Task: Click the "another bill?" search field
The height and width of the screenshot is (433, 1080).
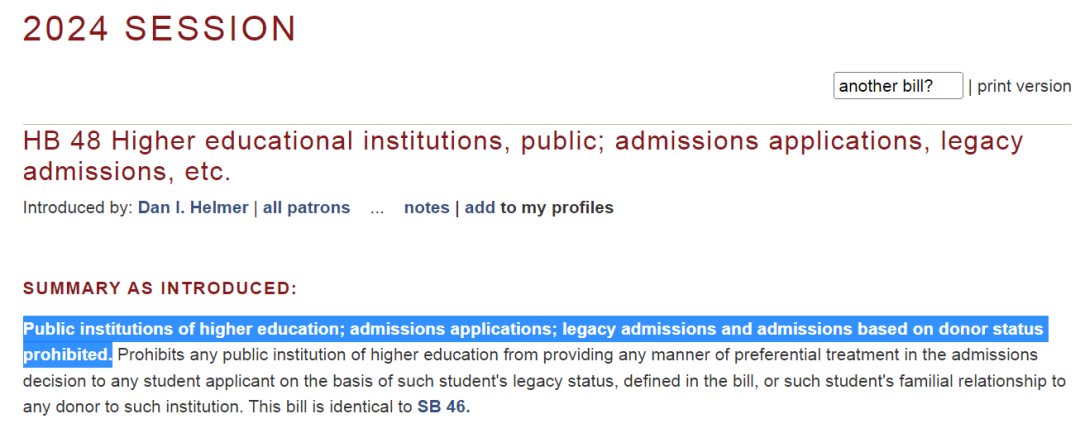Action: pyautogui.click(x=897, y=86)
